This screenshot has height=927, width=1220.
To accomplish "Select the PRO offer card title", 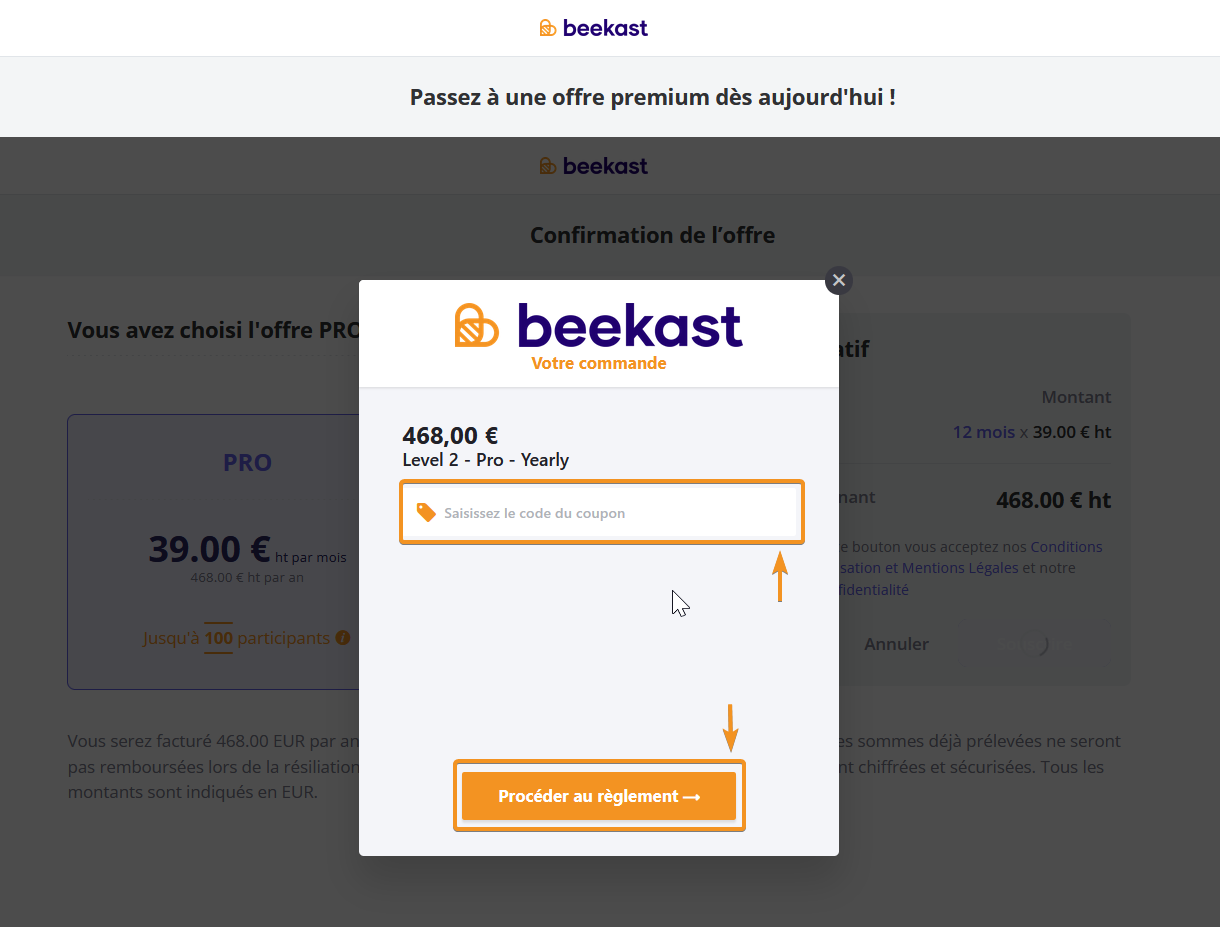I will click(x=247, y=463).
